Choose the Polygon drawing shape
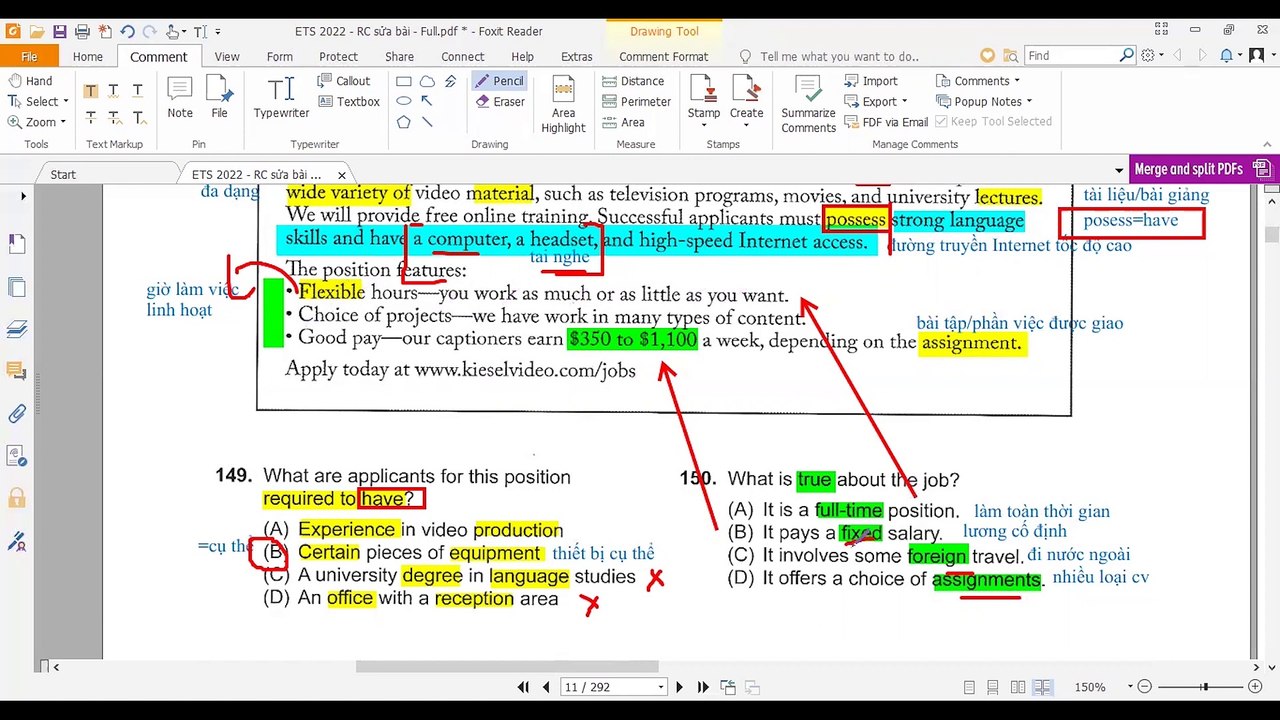The width and height of the screenshot is (1280, 720). (x=404, y=122)
